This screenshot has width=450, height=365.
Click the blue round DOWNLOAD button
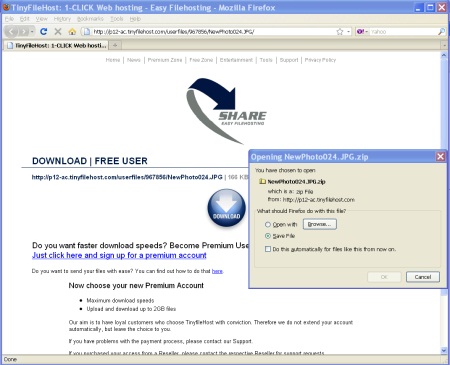point(227,208)
